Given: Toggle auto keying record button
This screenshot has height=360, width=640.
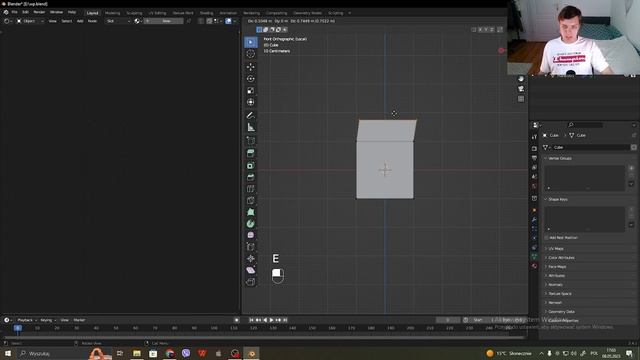Looking at the screenshot, I should coord(237,320).
